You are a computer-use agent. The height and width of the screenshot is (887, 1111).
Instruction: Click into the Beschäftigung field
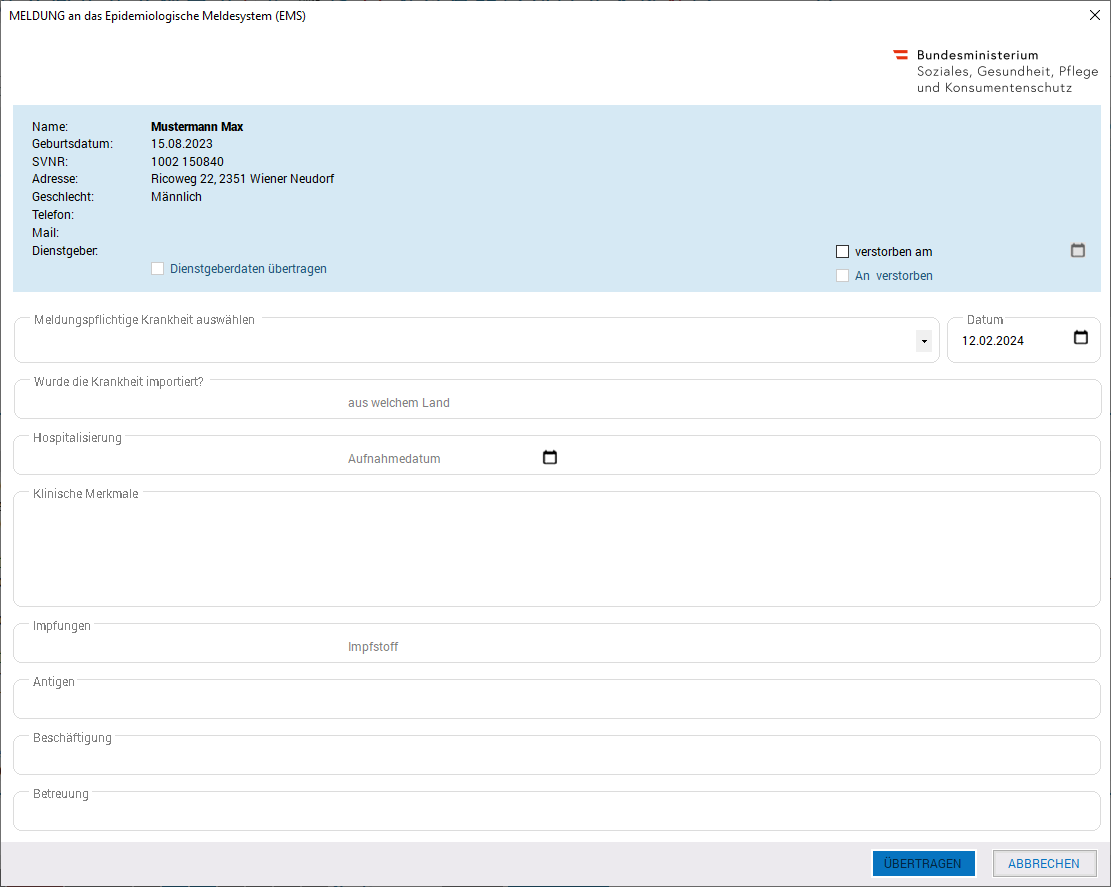click(x=557, y=757)
